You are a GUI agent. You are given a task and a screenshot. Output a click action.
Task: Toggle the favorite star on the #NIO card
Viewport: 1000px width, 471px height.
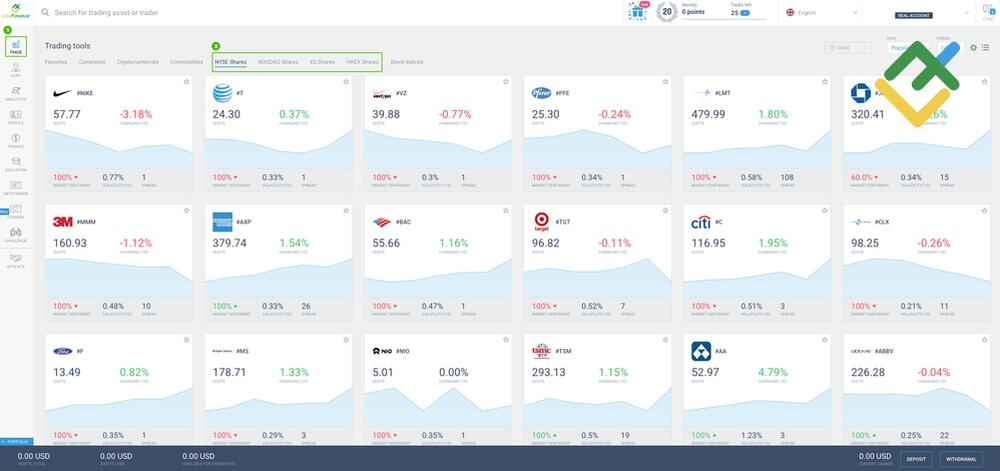tap(506, 340)
